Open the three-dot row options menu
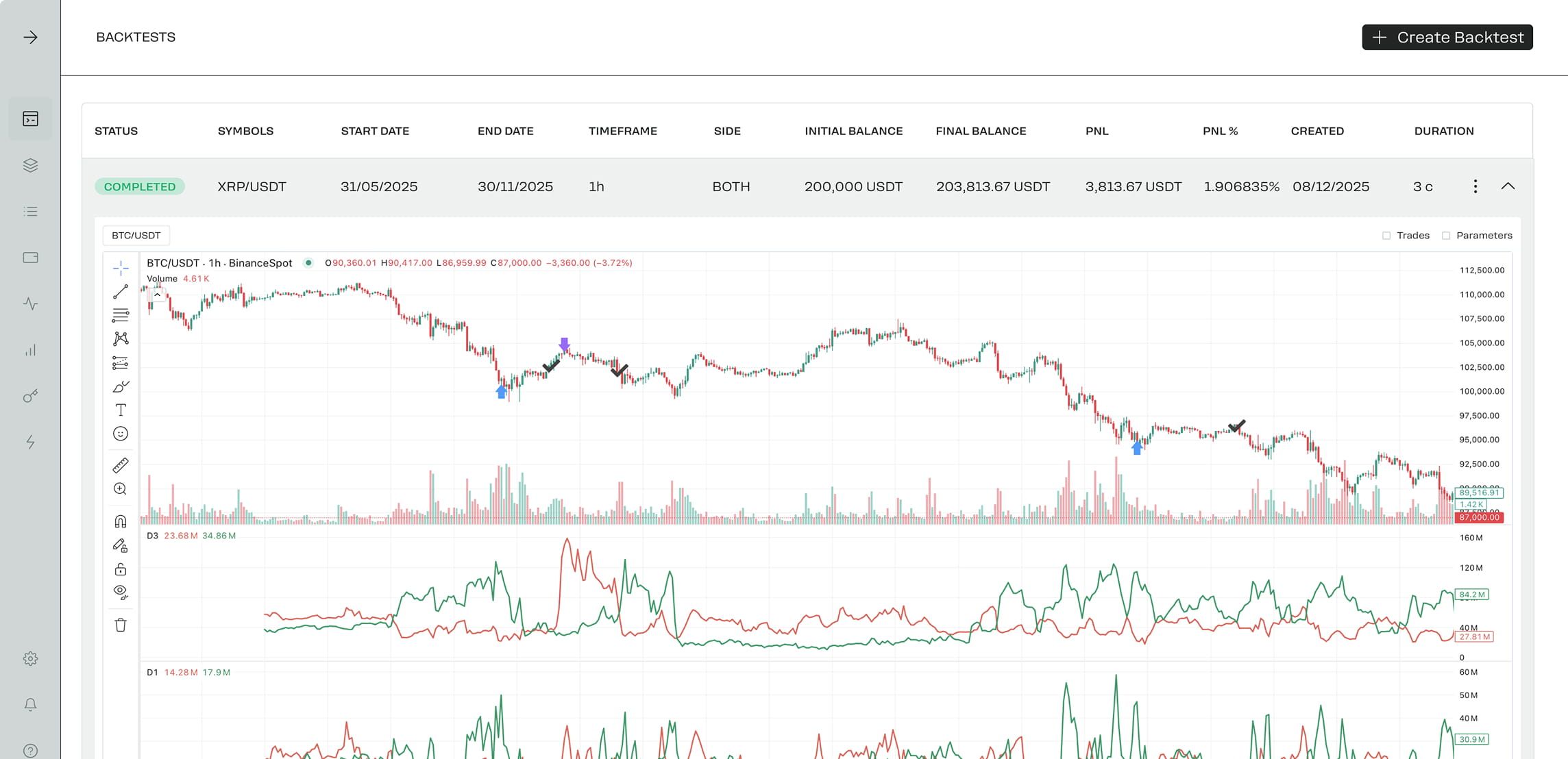Screen dimensions: 1568x759 click(x=1475, y=186)
